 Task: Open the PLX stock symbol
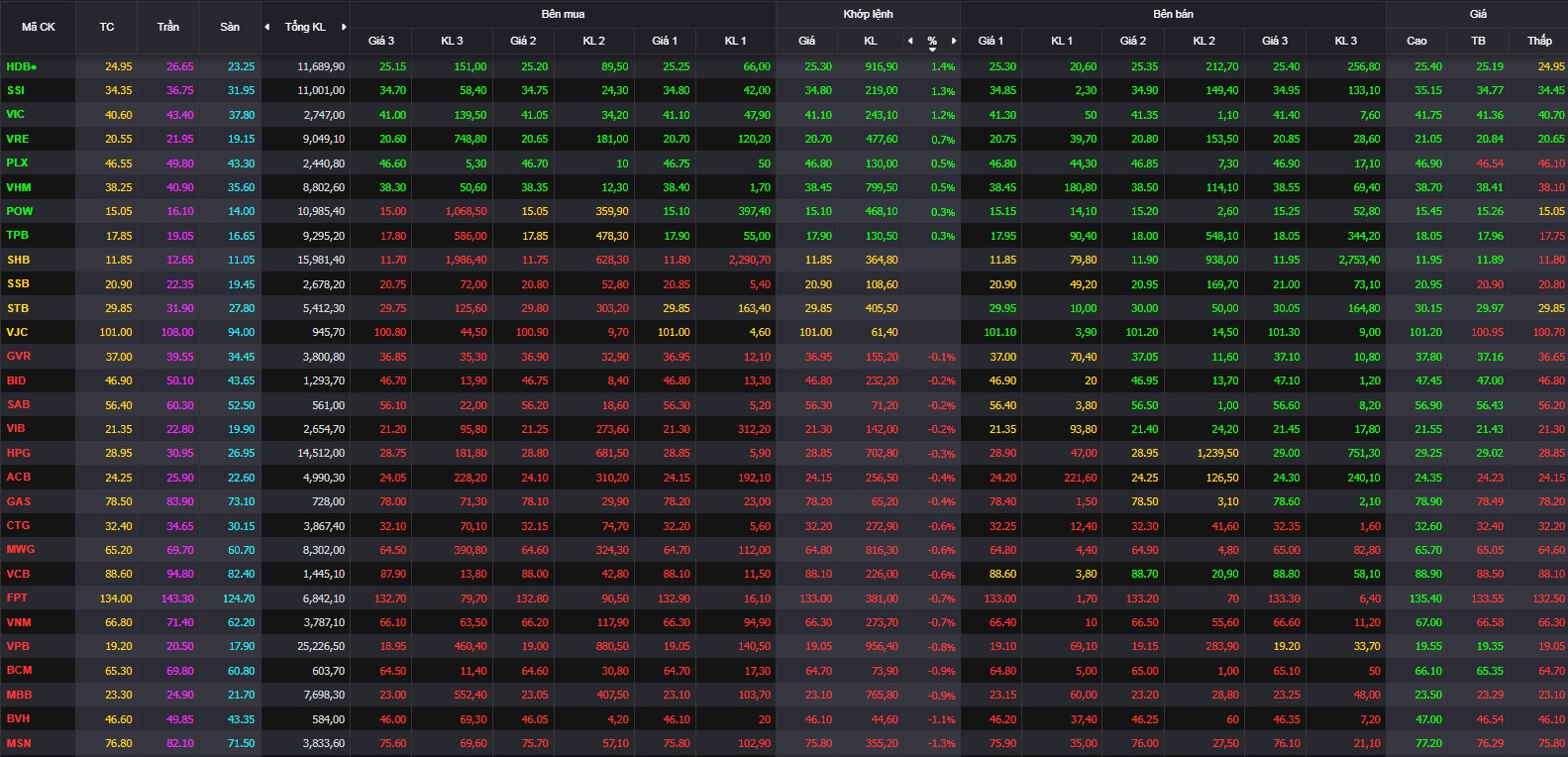[x=17, y=162]
